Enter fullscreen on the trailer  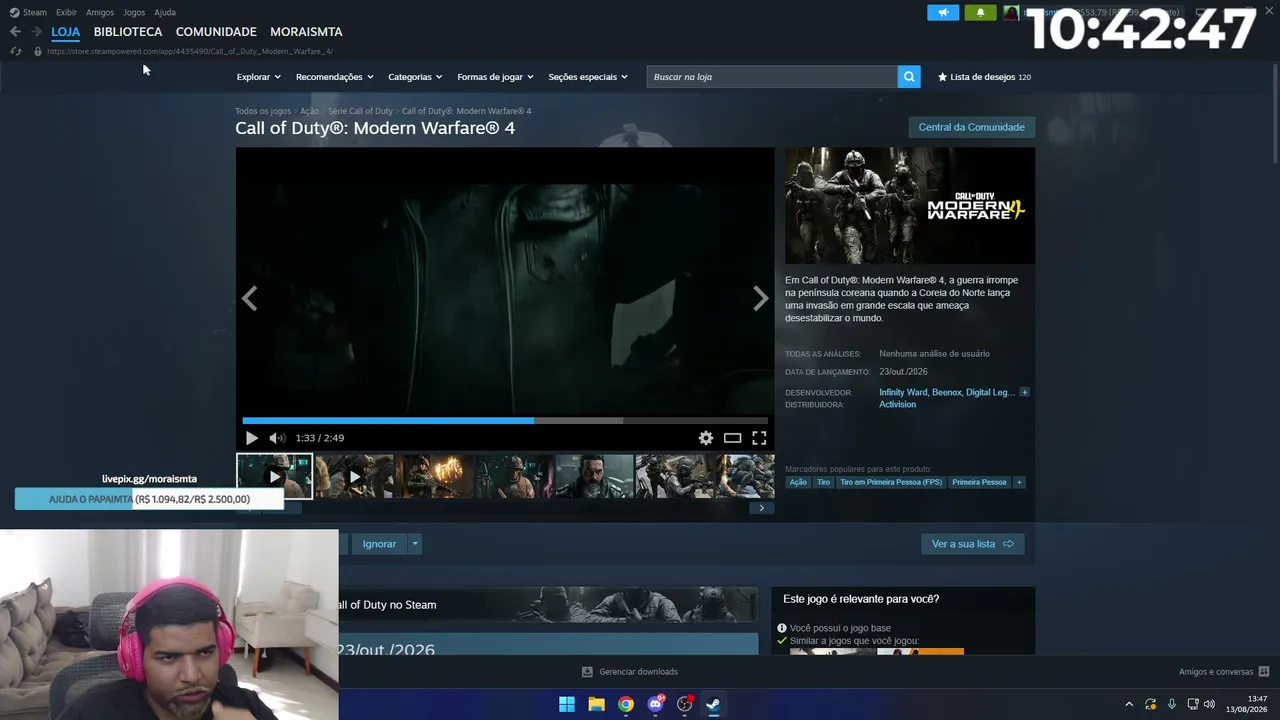(x=759, y=438)
